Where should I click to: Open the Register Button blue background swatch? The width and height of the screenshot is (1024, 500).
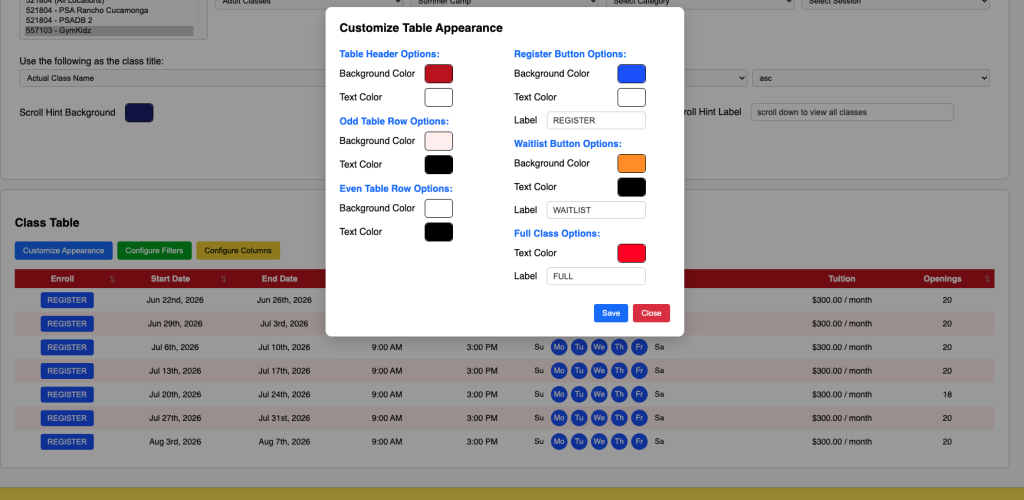coord(631,74)
